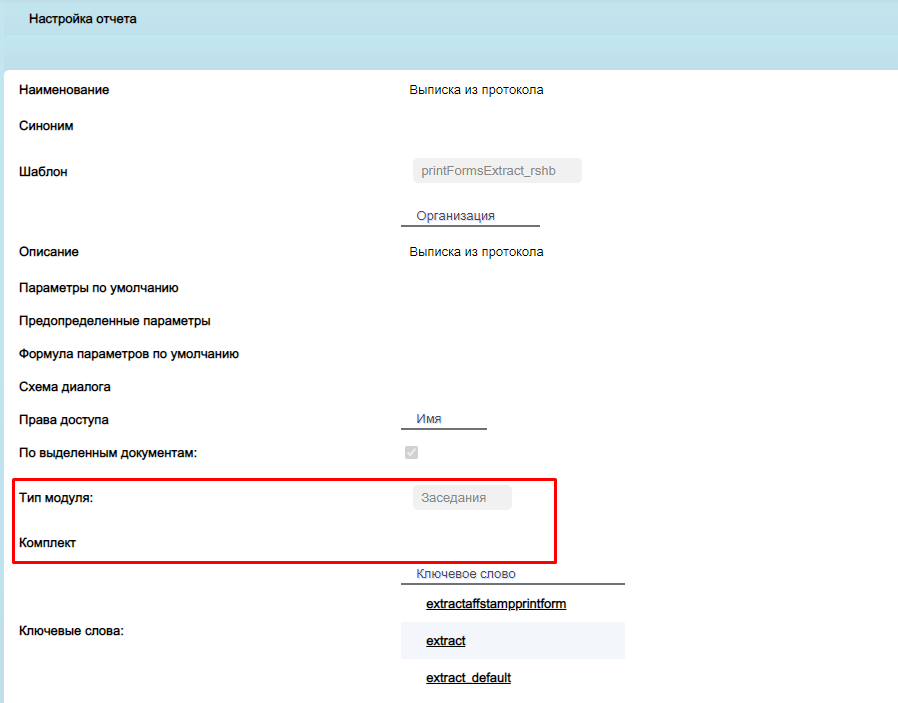Screen dimensions: 898x703
Task: Click the 'Выписка из протокола' description value
Action: pyautogui.click(x=476, y=252)
